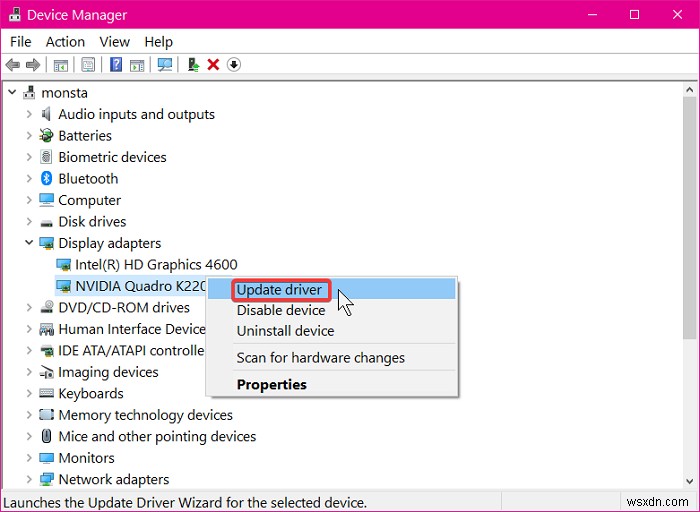
Task: Expand Audio inputs and outputs node
Action: (29, 114)
